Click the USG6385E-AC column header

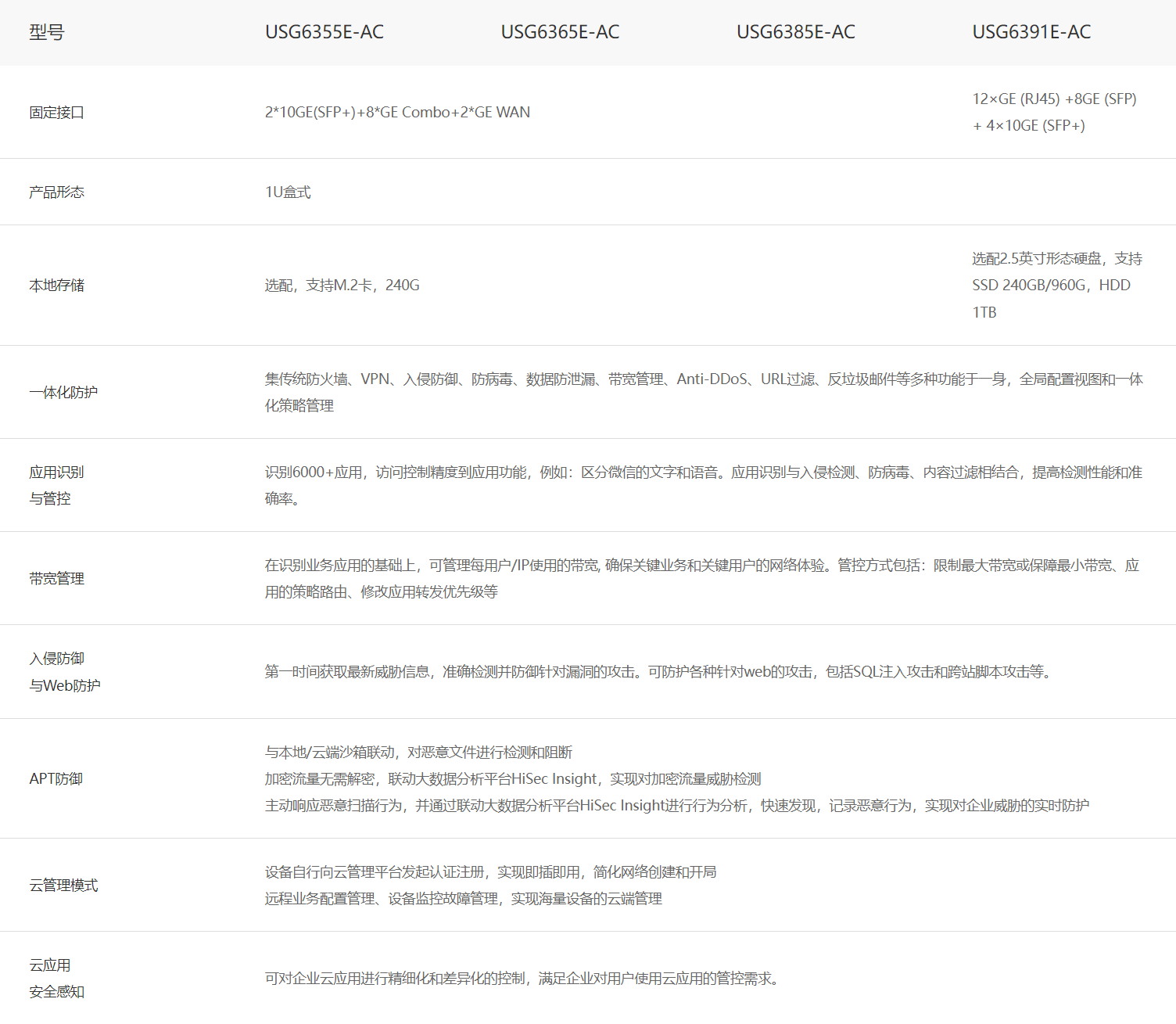pos(795,32)
